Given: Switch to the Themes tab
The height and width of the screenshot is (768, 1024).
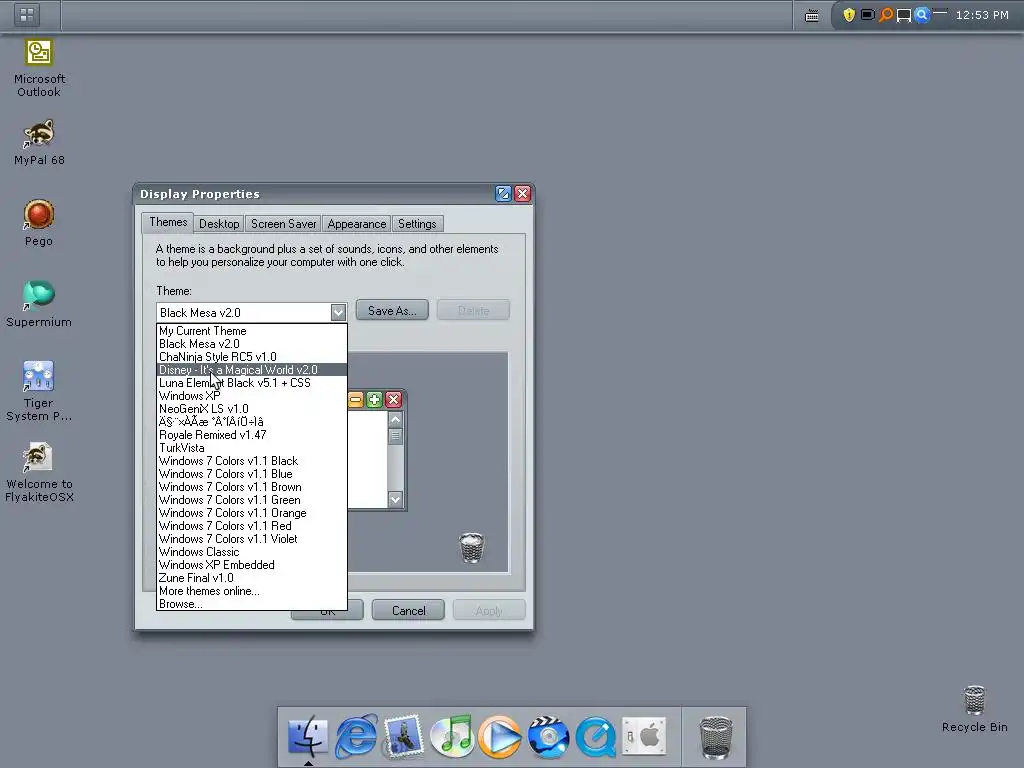Looking at the screenshot, I should pos(168,222).
